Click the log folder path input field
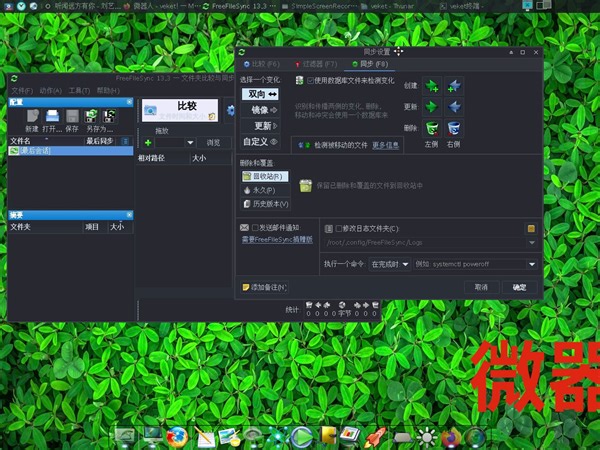 426,243
